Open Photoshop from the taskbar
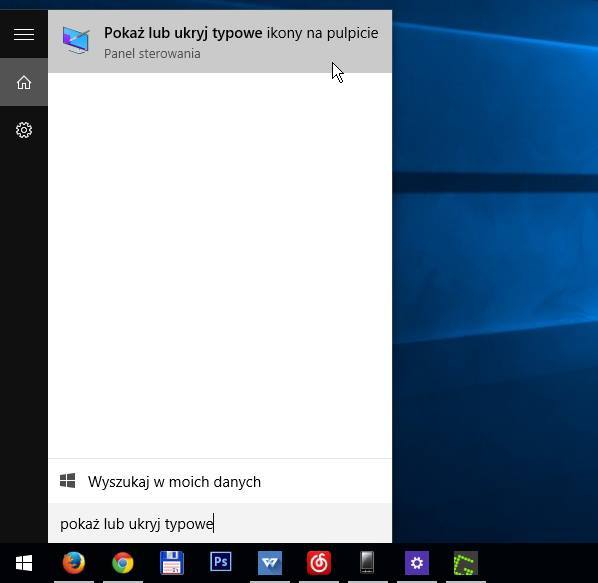The height and width of the screenshot is (583, 598). 221,562
